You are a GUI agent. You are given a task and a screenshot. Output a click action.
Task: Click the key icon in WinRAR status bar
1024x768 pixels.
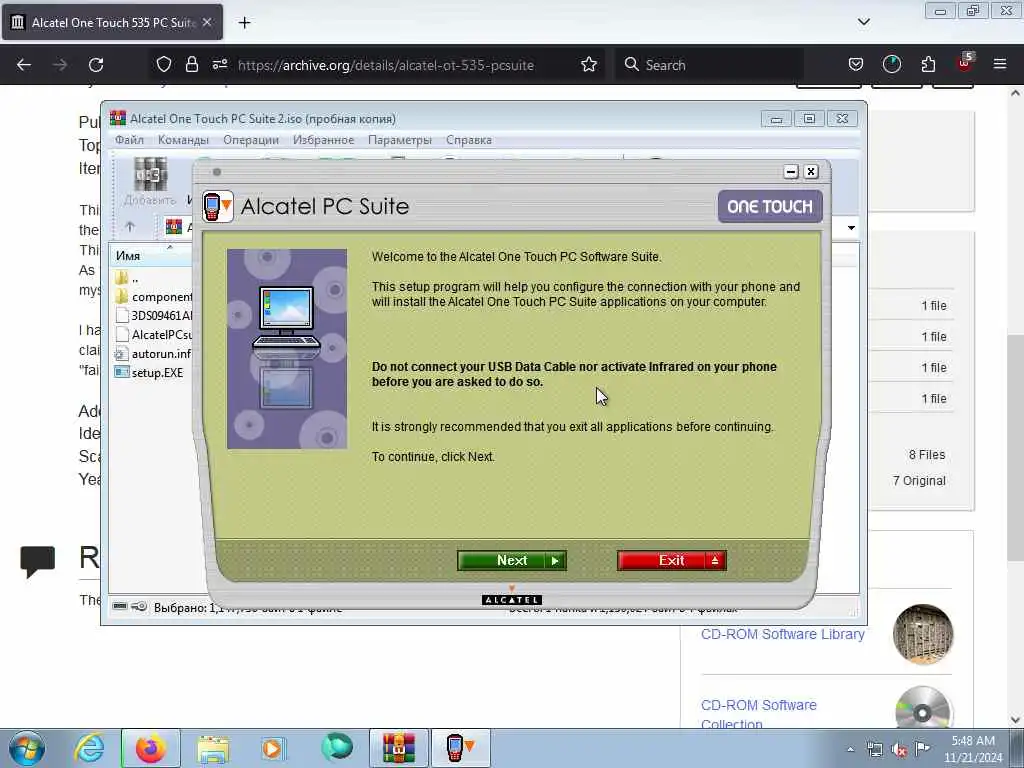[x=138, y=607]
